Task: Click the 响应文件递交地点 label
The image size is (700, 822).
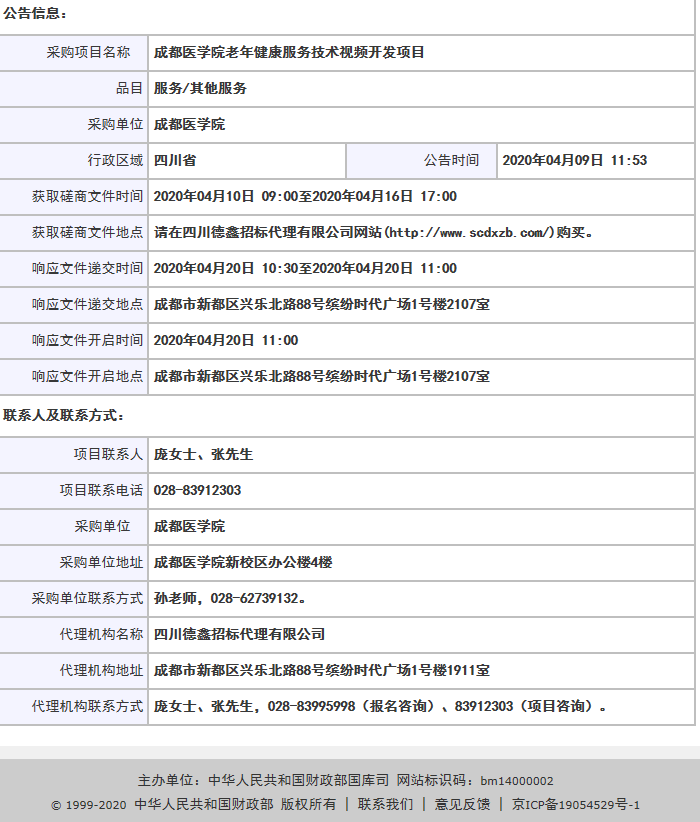Action: (88, 304)
